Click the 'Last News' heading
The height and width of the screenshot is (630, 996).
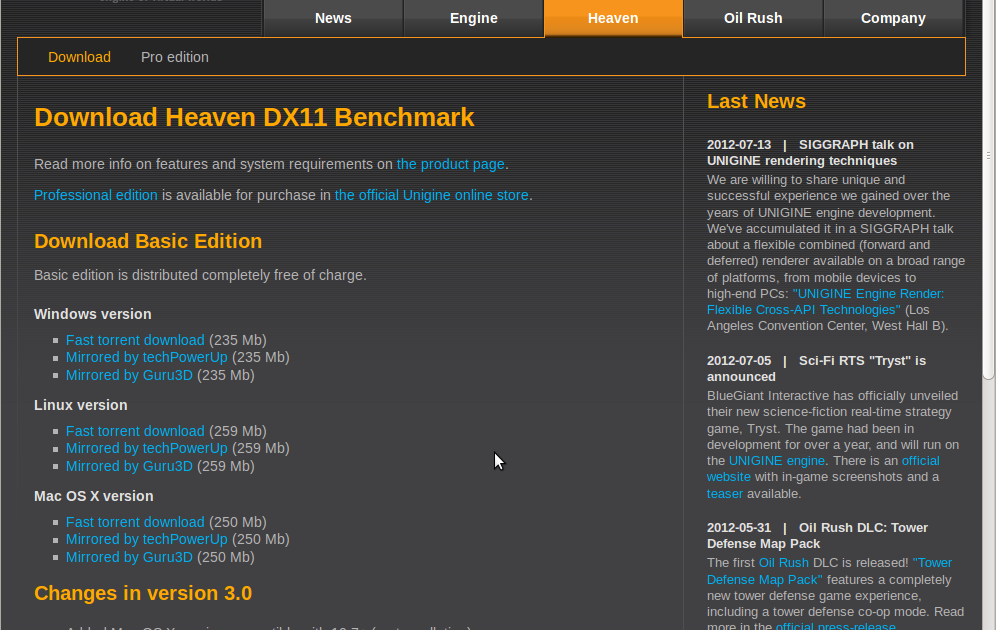tap(756, 102)
